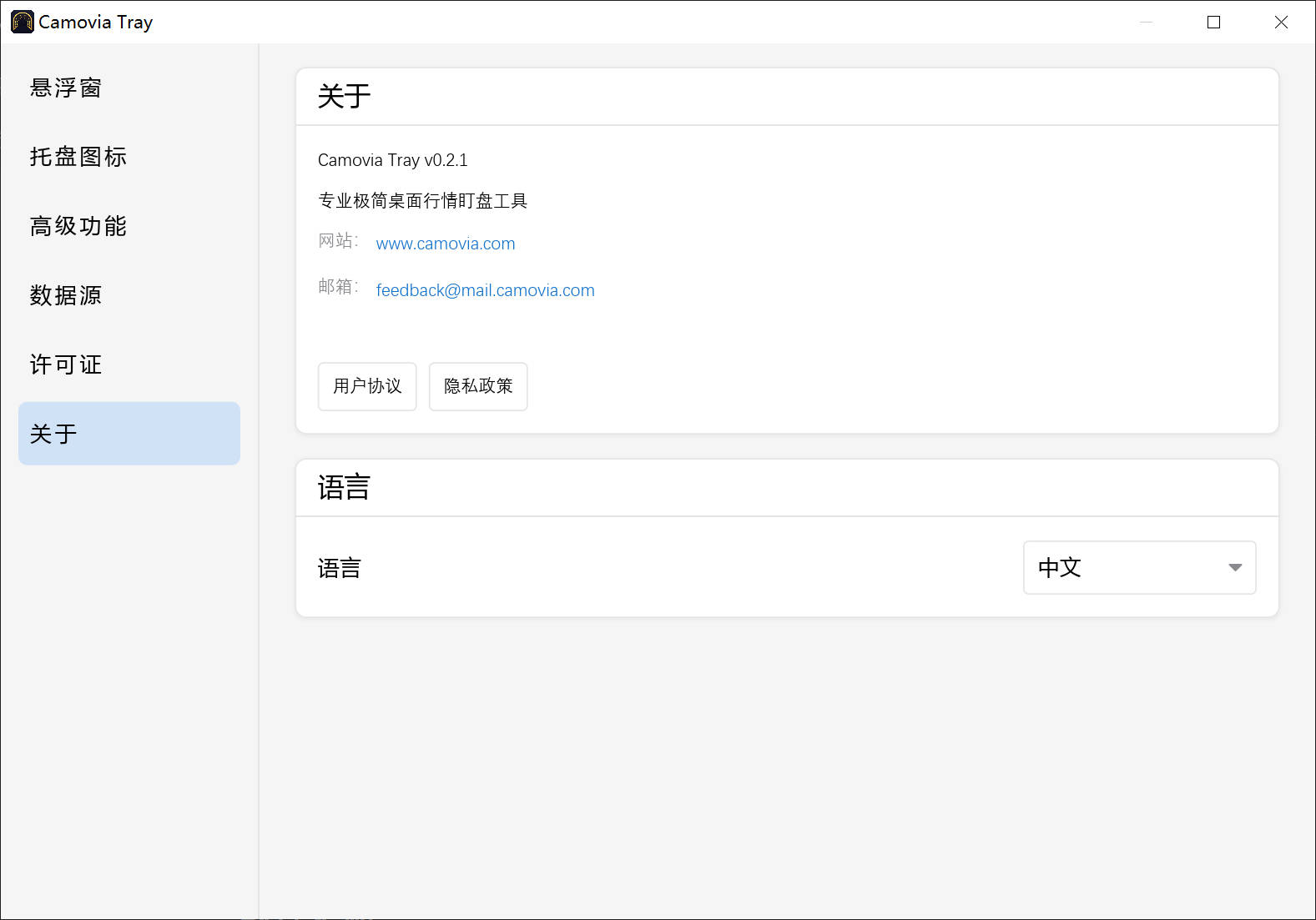Click the 语言 row label beside the dropdown
The image size is (1316, 920).
[x=339, y=568]
